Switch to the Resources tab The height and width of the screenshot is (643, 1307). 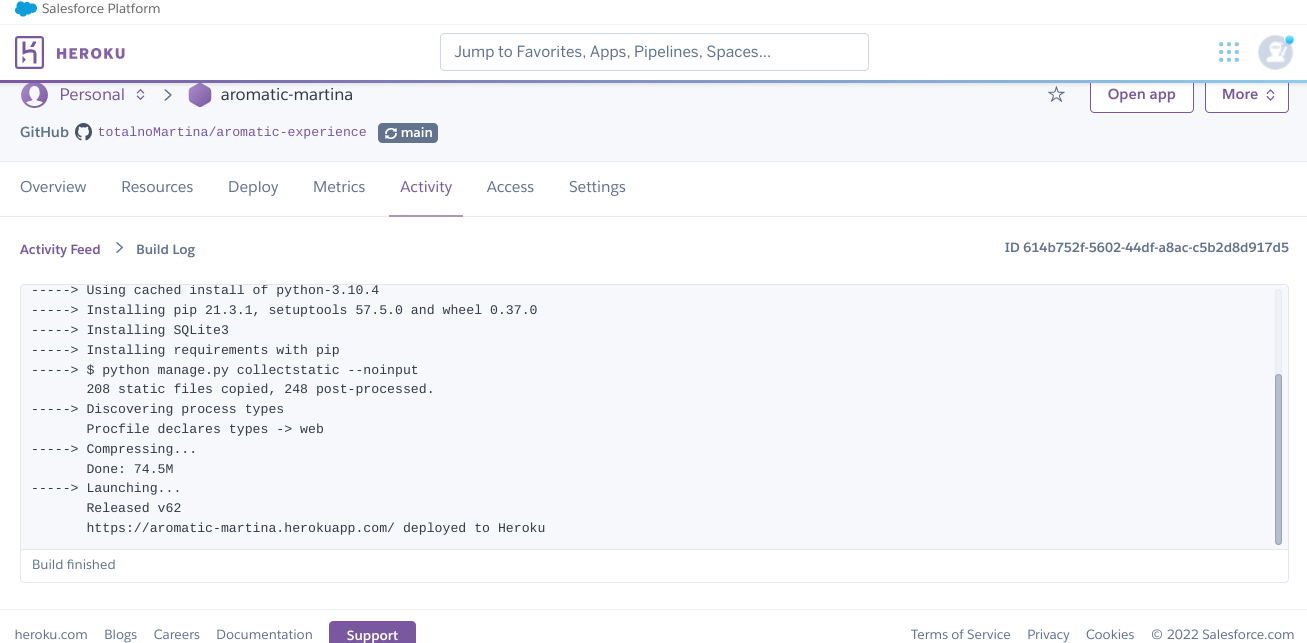point(157,187)
